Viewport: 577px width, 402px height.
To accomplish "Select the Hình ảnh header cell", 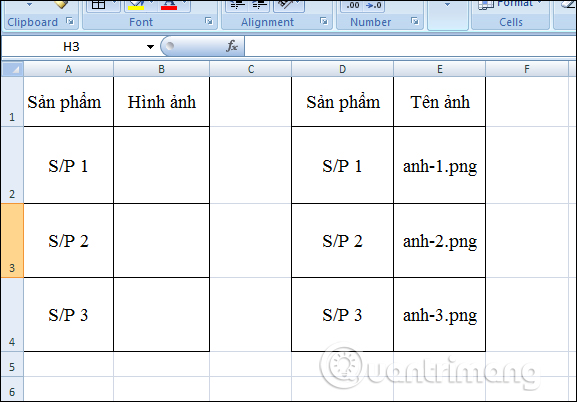I will (x=162, y=102).
